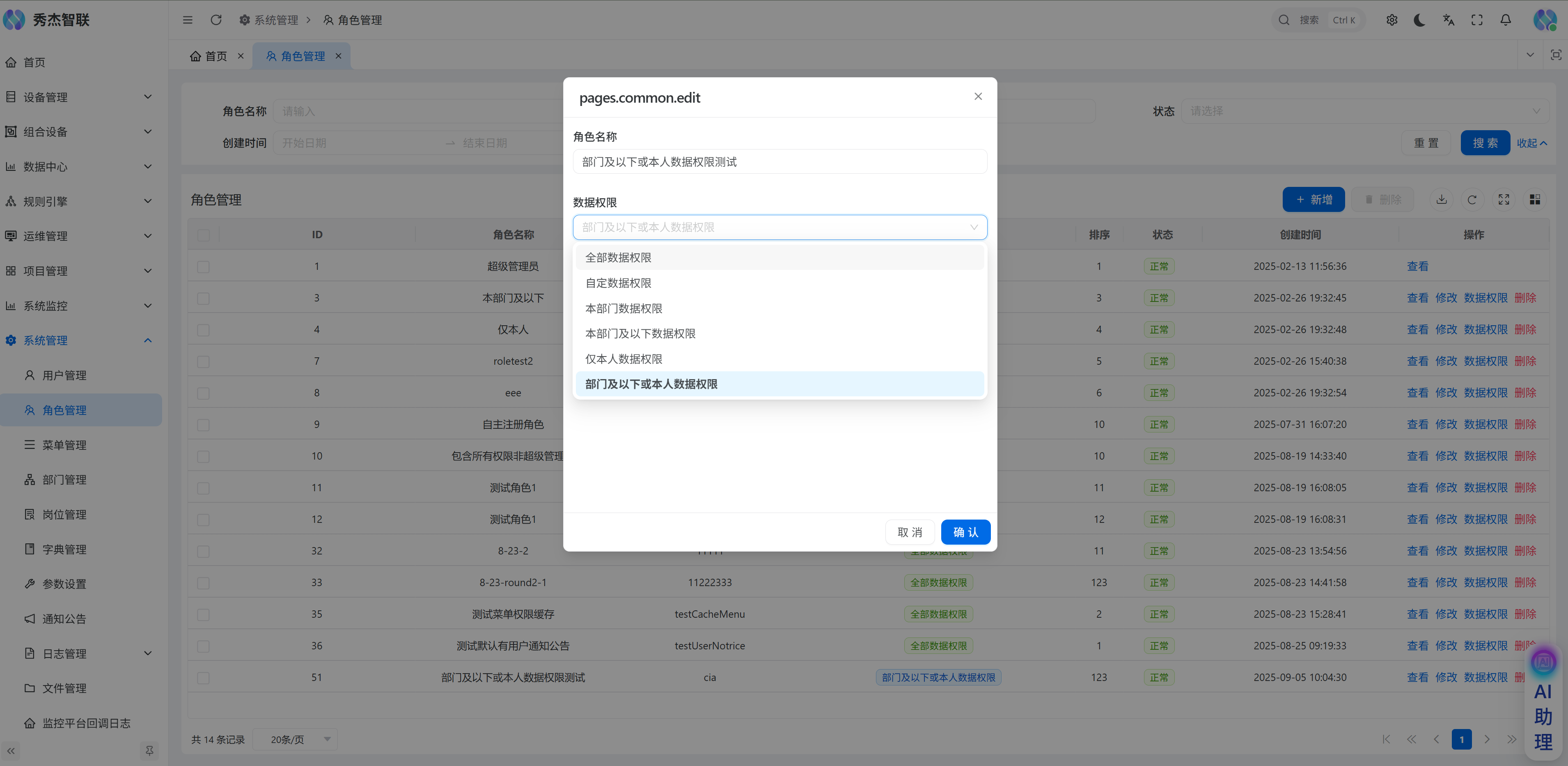Open the settings gear in the header
Image resolution: width=1568 pixels, height=766 pixels.
click(1391, 20)
